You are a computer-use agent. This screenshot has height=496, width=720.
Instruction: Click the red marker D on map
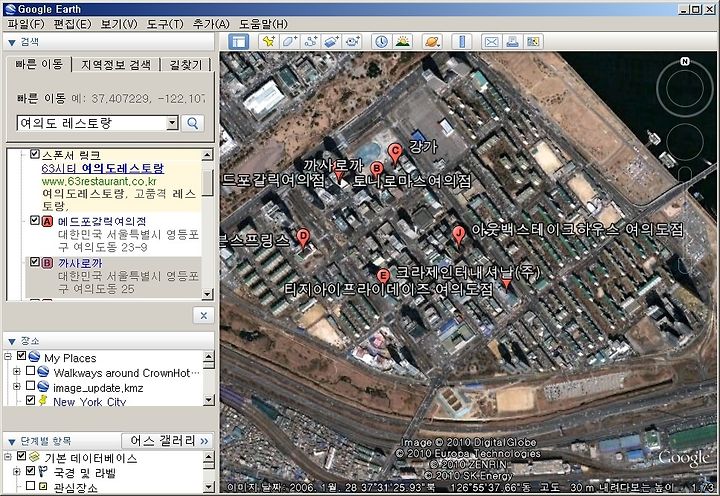click(x=303, y=238)
